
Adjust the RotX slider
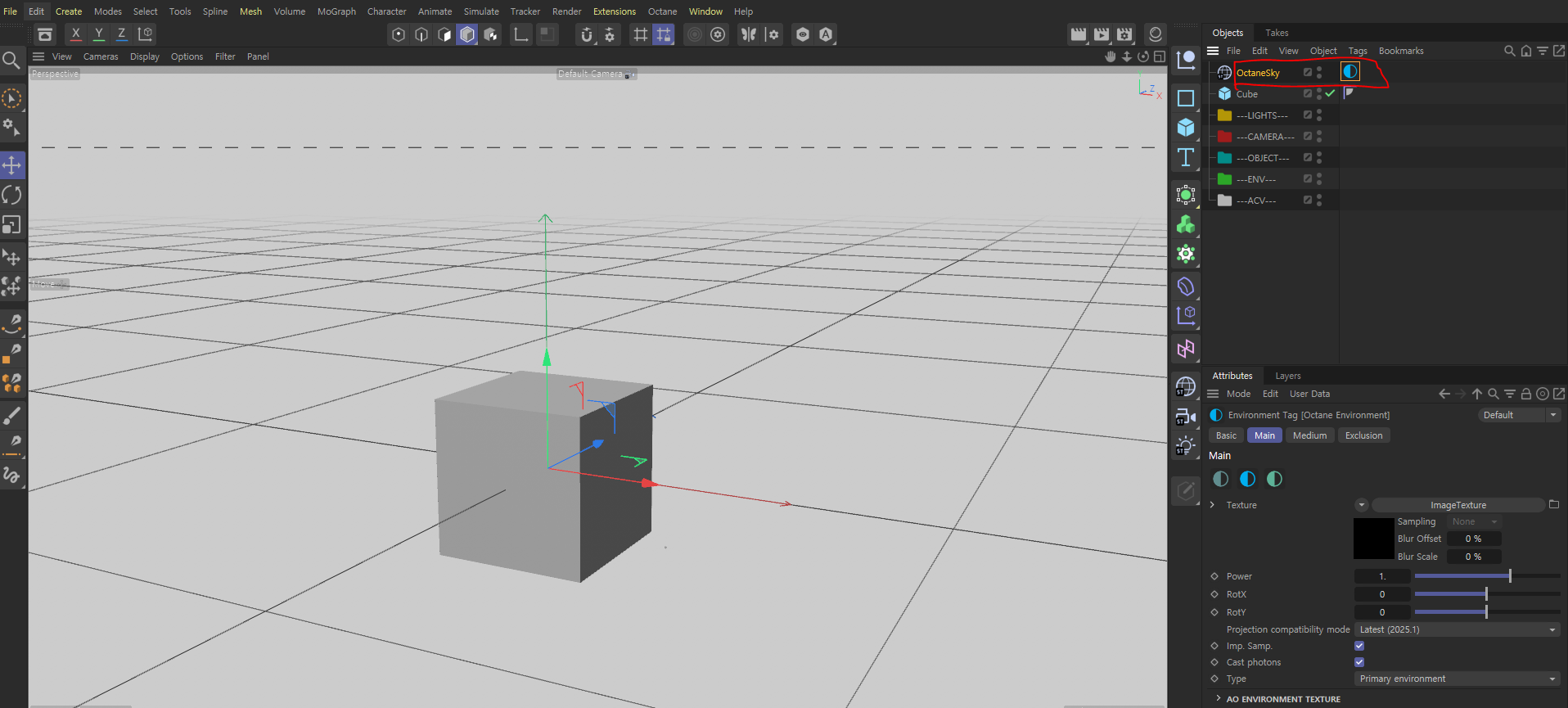point(1487,594)
